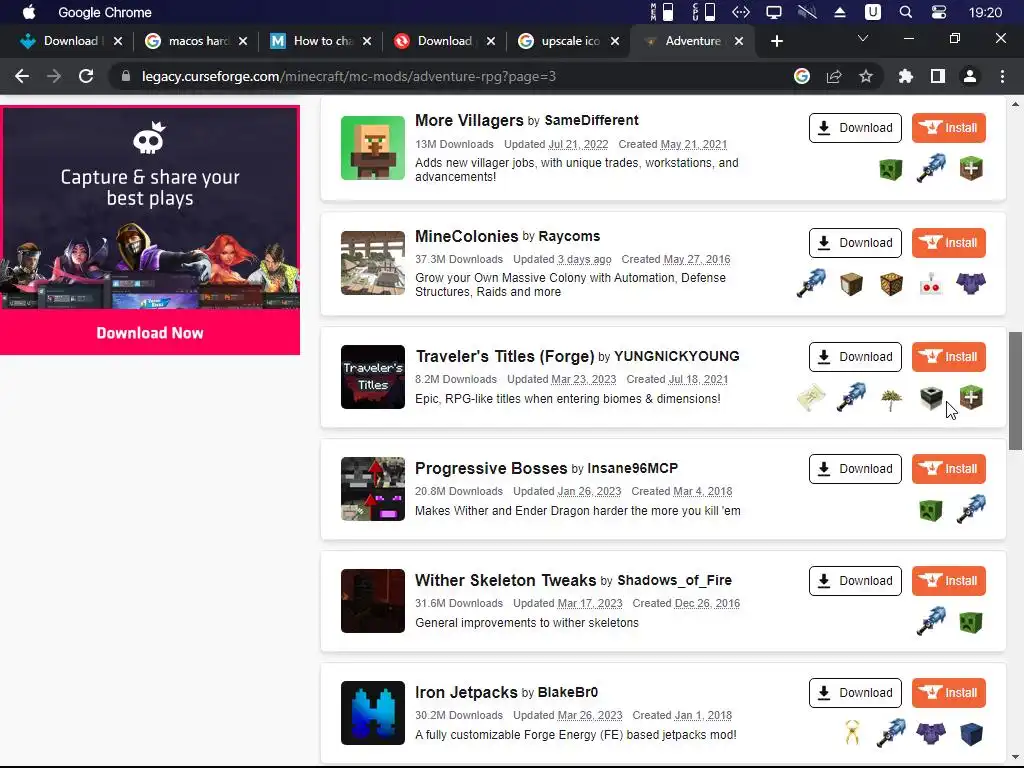
Task: Install the MineColonies mod
Action: pyautogui.click(x=948, y=243)
